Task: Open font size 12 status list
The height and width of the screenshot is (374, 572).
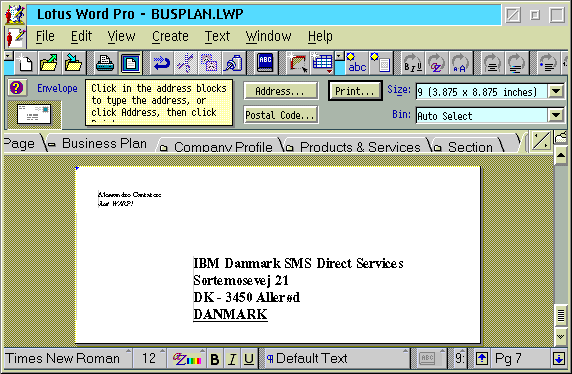Action: point(149,358)
